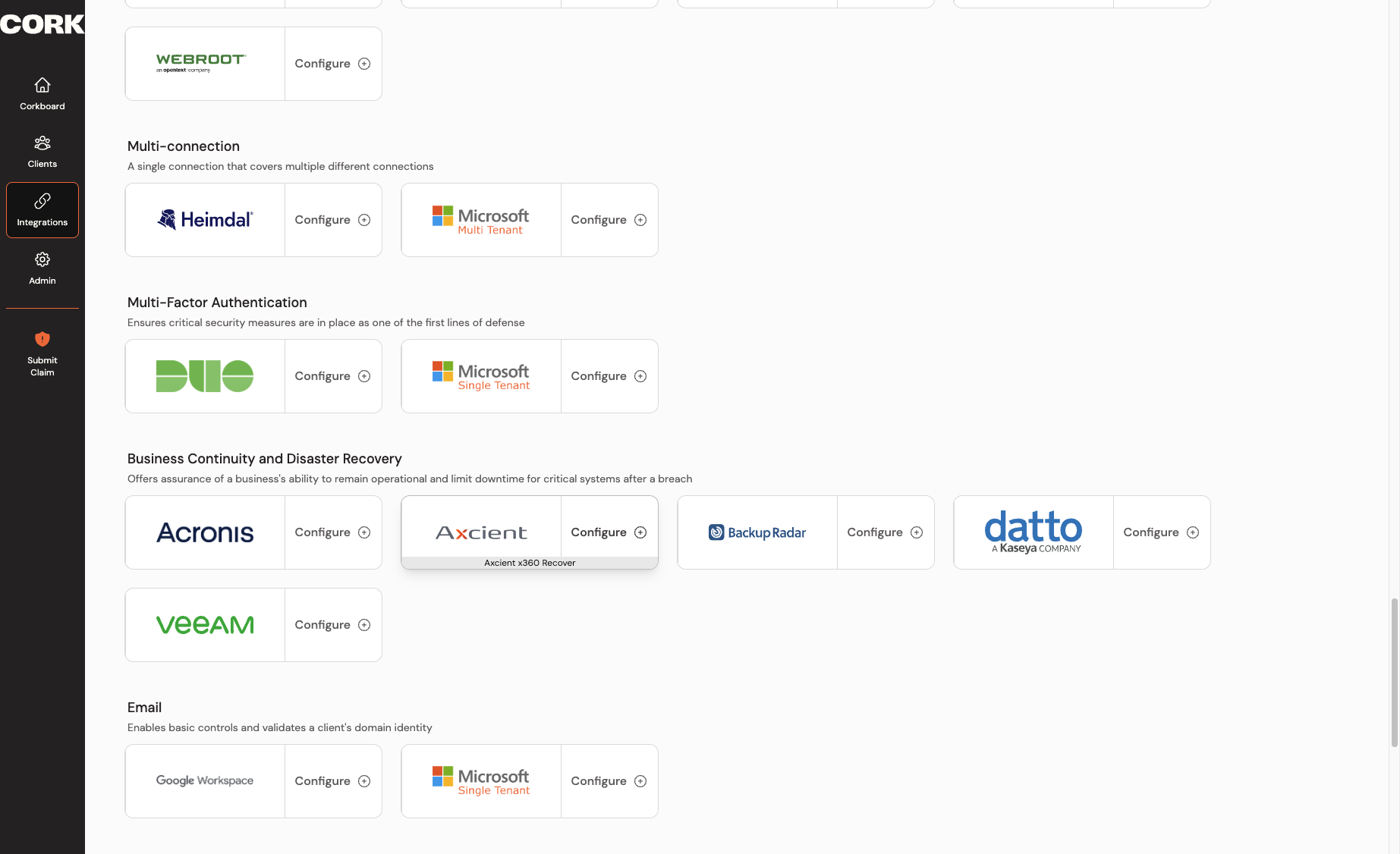The image size is (1400, 854).
Task: Go to Clients in the sidebar
Action: tap(42, 152)
